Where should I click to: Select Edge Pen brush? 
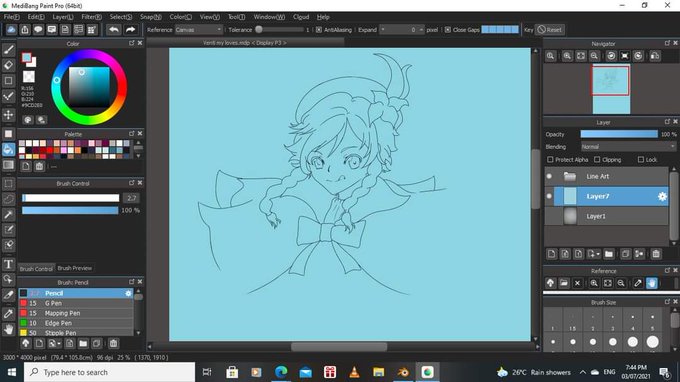[75, 323]
